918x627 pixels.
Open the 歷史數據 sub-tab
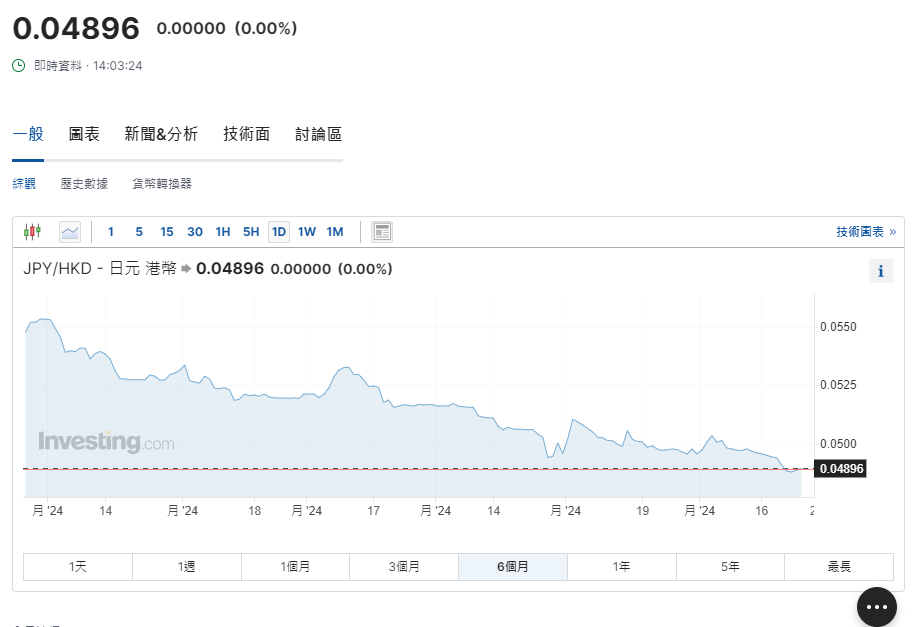tap(84, 184)
